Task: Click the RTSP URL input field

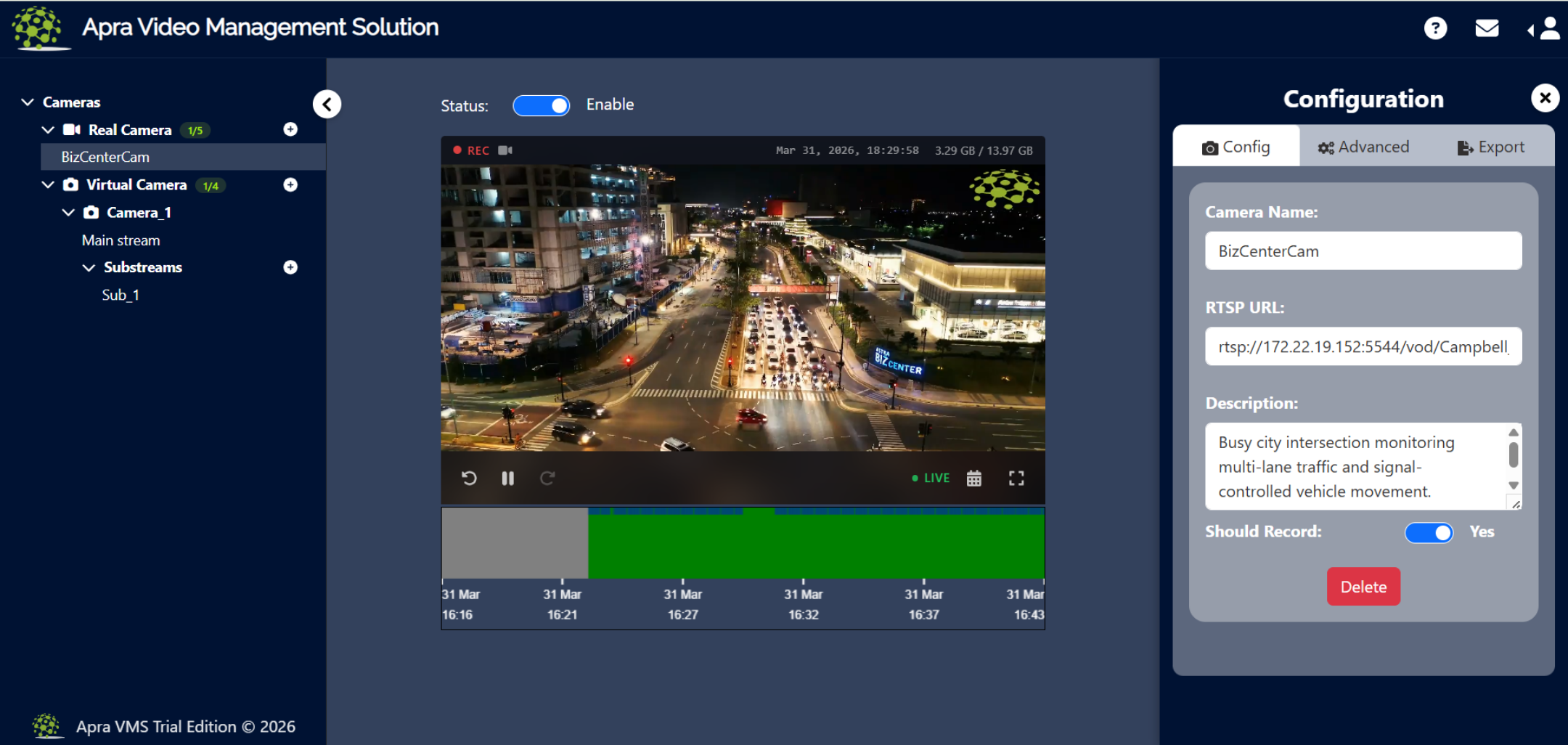Action: point(1363,346)
